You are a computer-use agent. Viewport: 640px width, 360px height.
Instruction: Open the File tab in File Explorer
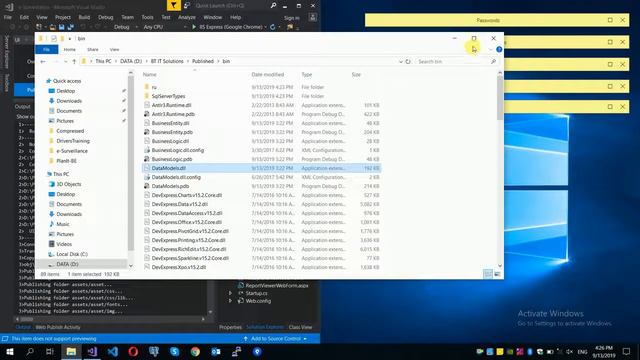[47, 49]
